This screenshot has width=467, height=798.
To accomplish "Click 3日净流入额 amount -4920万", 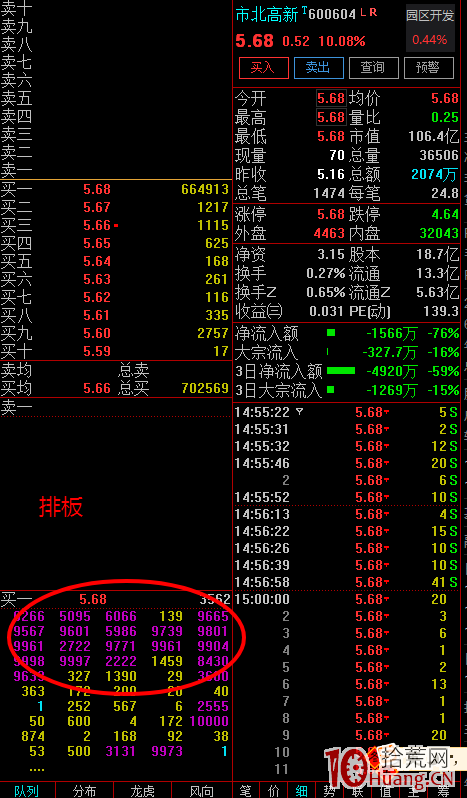I will (x=391, y=372).
